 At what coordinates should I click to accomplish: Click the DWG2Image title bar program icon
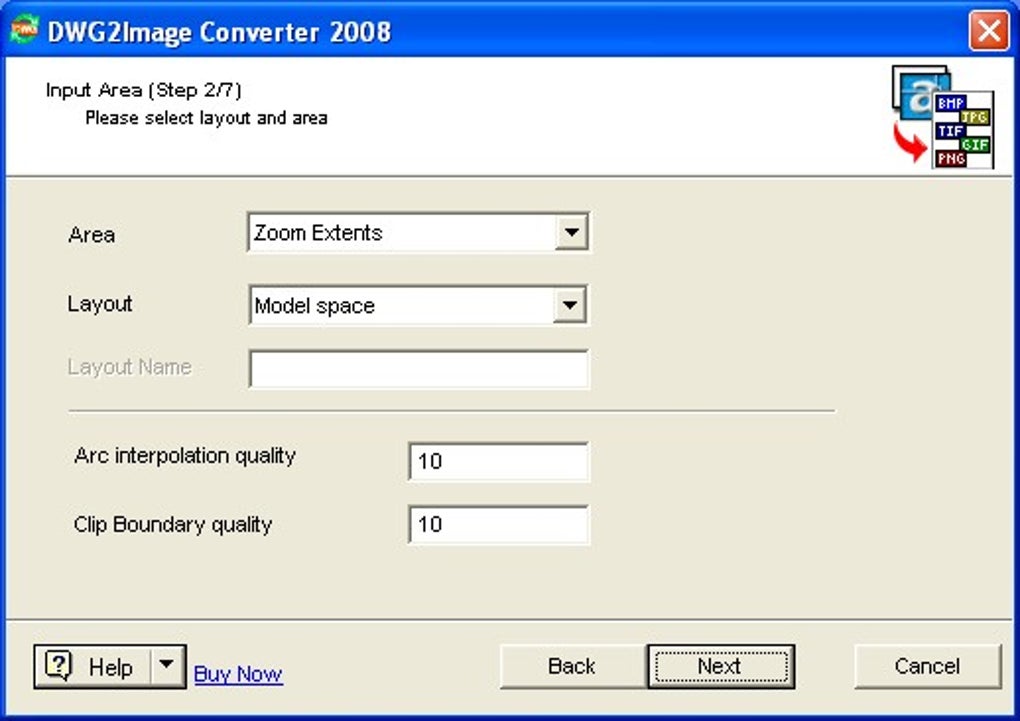click(x=28, y=27)
